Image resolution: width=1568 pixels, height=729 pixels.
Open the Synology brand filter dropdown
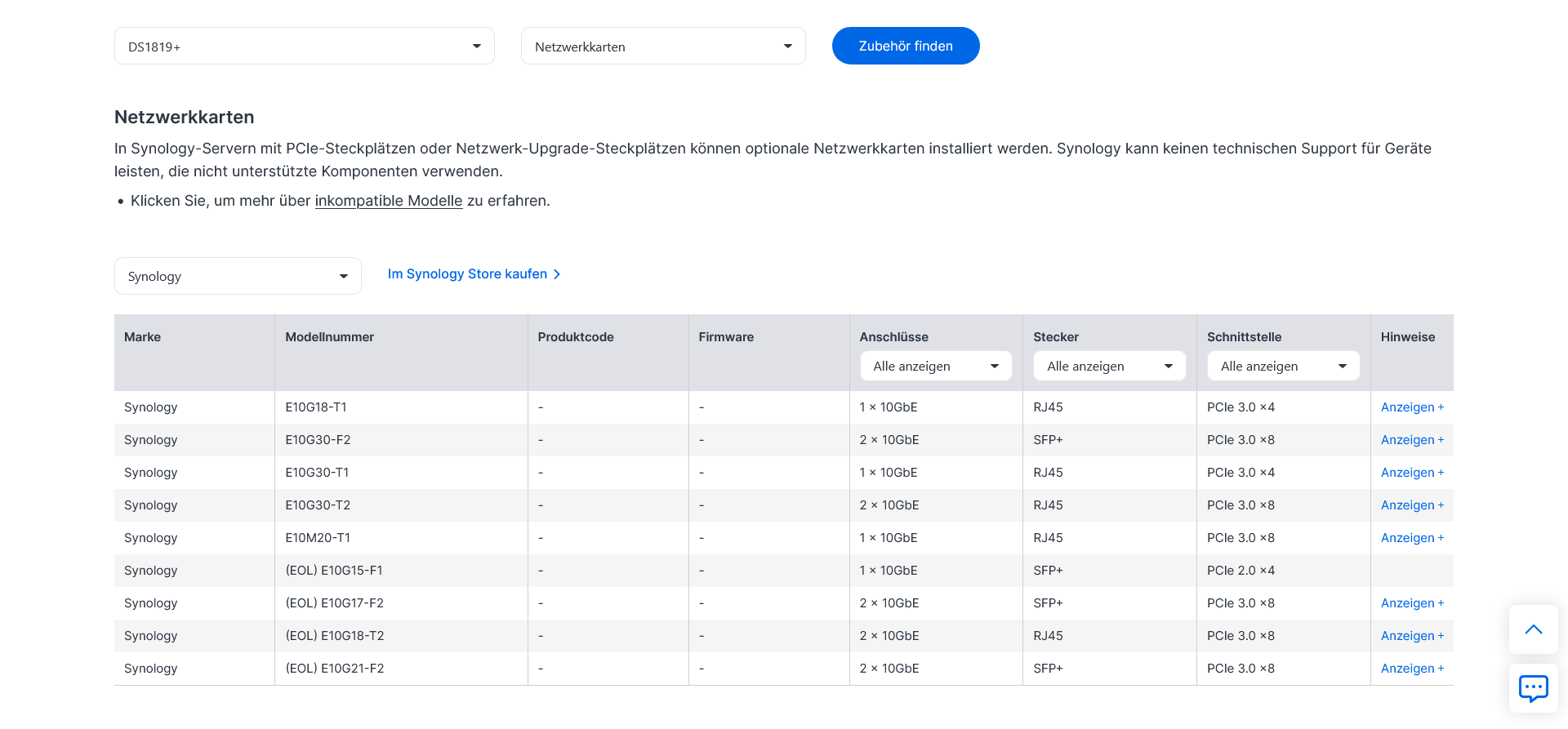pos(237,277)
